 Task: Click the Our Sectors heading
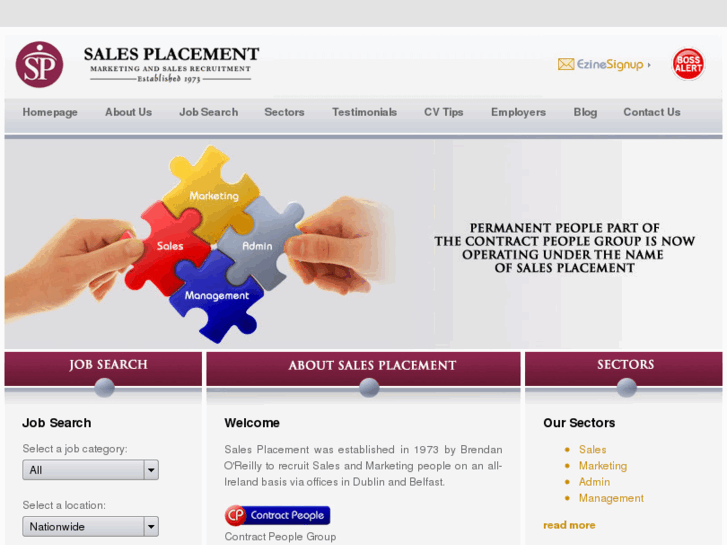point(579,423)
